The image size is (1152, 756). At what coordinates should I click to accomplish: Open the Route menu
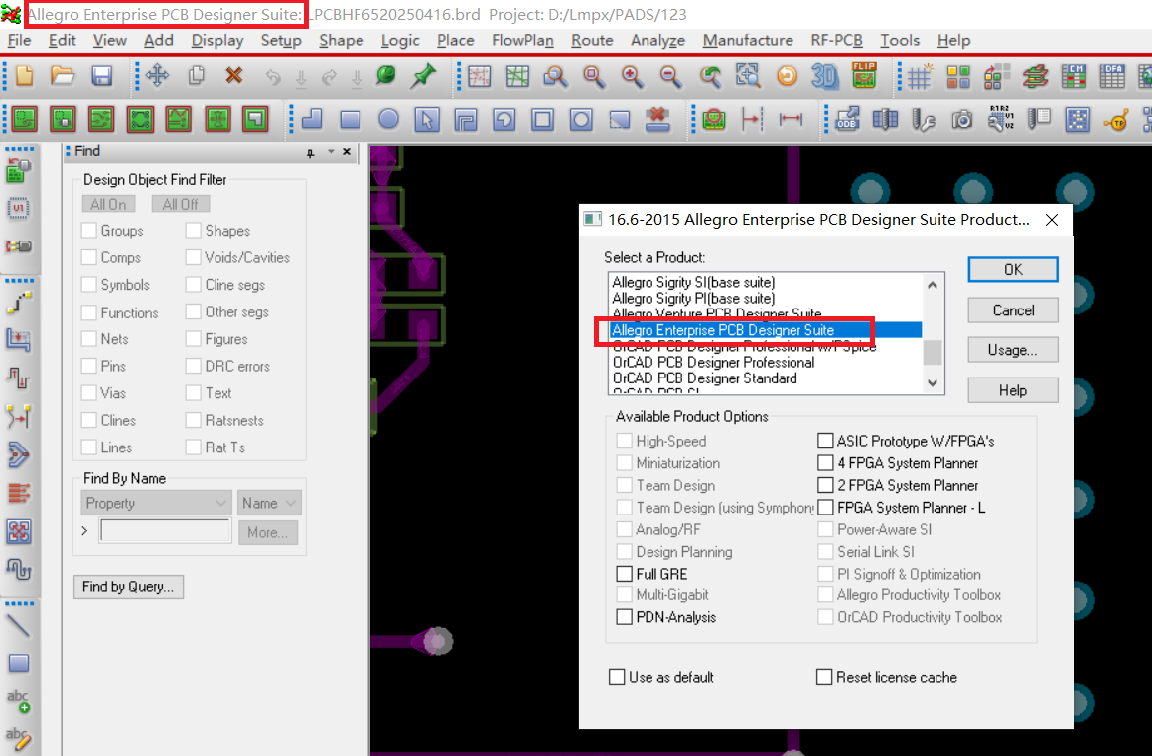click(592, 40)
